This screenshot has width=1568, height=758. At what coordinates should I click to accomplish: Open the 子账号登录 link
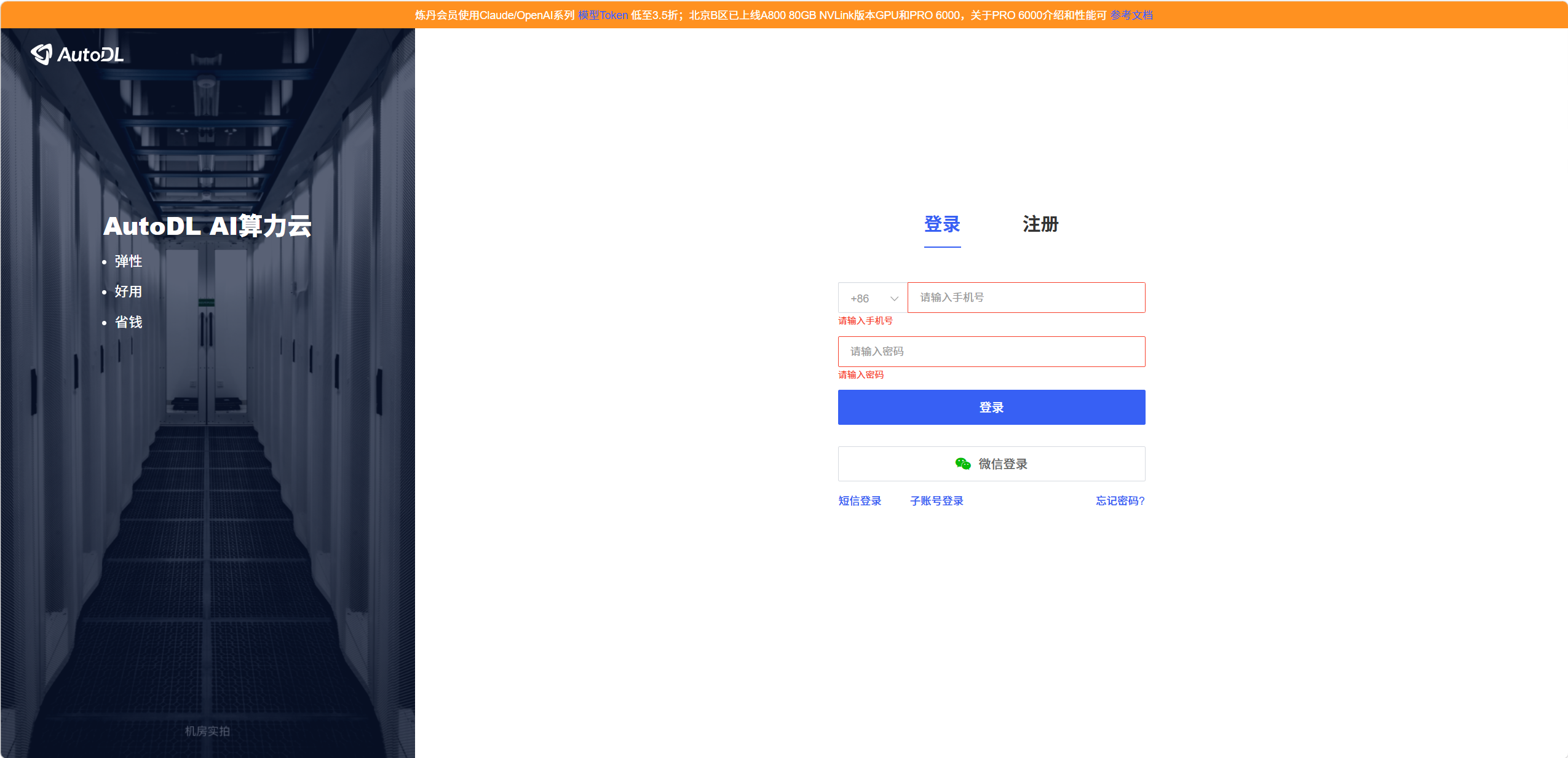point(936,501)
